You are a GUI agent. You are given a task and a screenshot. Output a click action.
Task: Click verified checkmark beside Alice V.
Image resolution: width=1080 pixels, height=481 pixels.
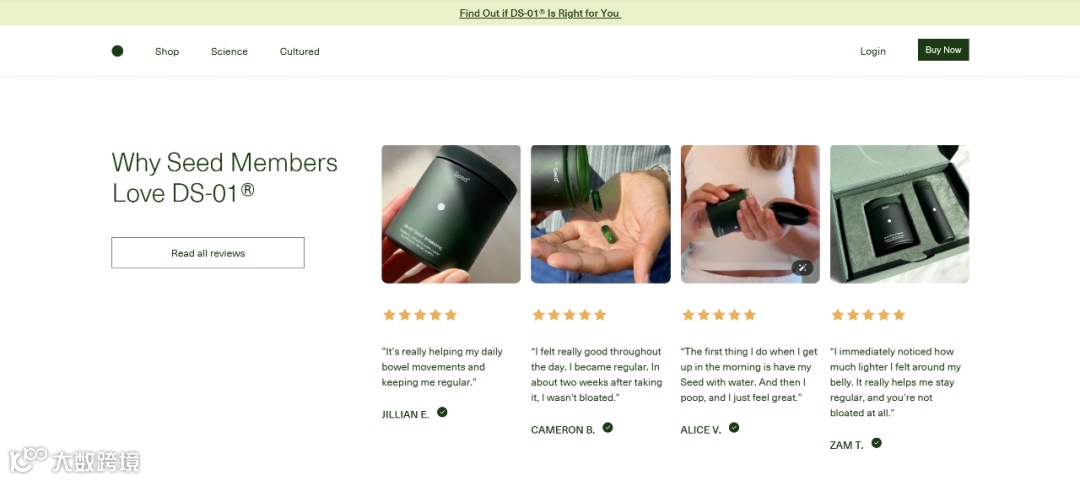734,427
